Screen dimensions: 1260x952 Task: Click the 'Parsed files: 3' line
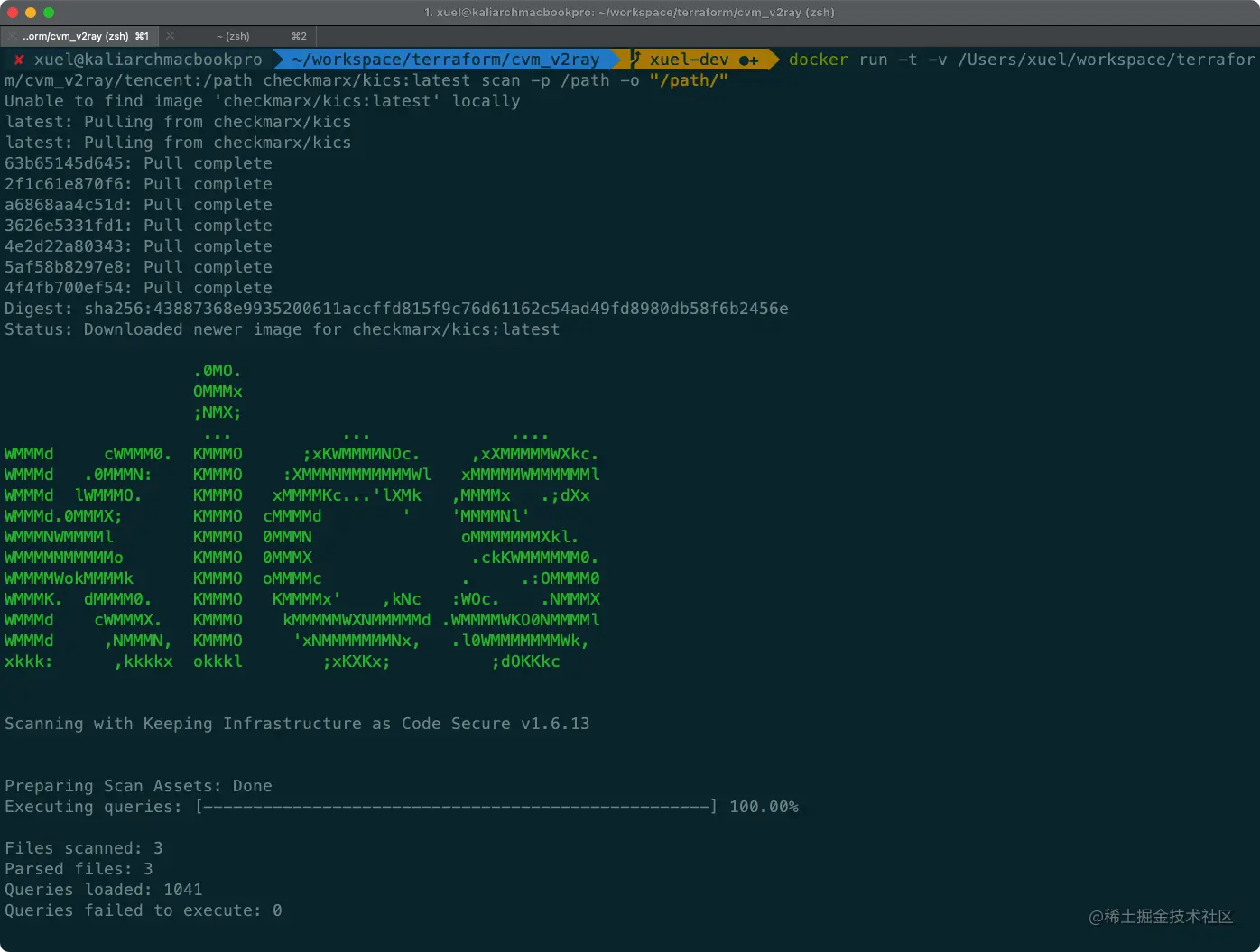(79, 869)
